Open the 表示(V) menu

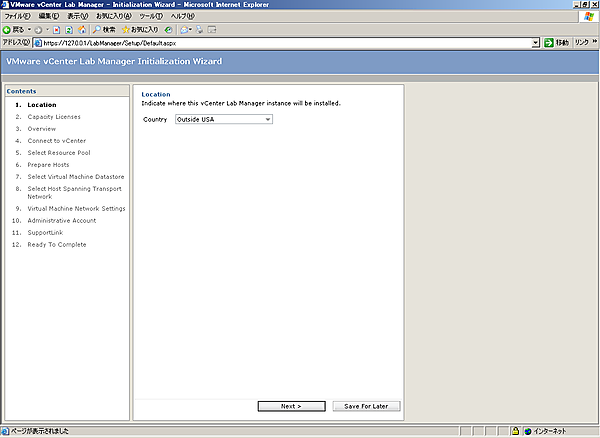tap(78, 16)
